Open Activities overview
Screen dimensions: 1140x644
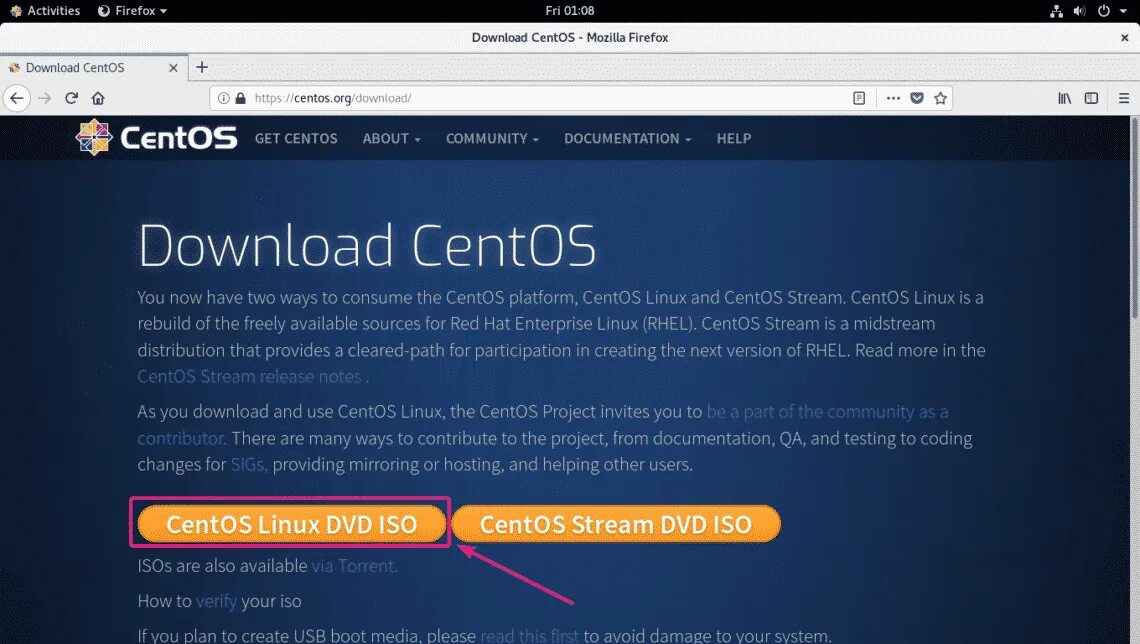(x=45, y=11)
